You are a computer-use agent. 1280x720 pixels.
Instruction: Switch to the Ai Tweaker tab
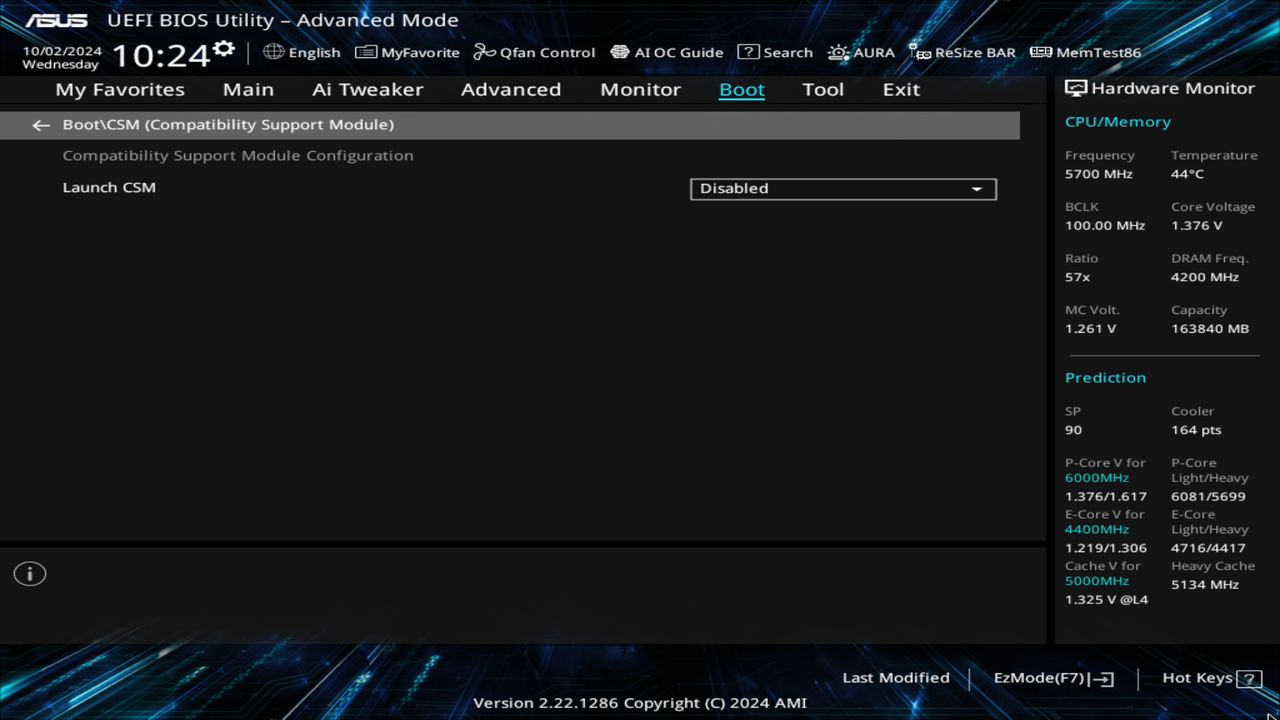[367, 89]
